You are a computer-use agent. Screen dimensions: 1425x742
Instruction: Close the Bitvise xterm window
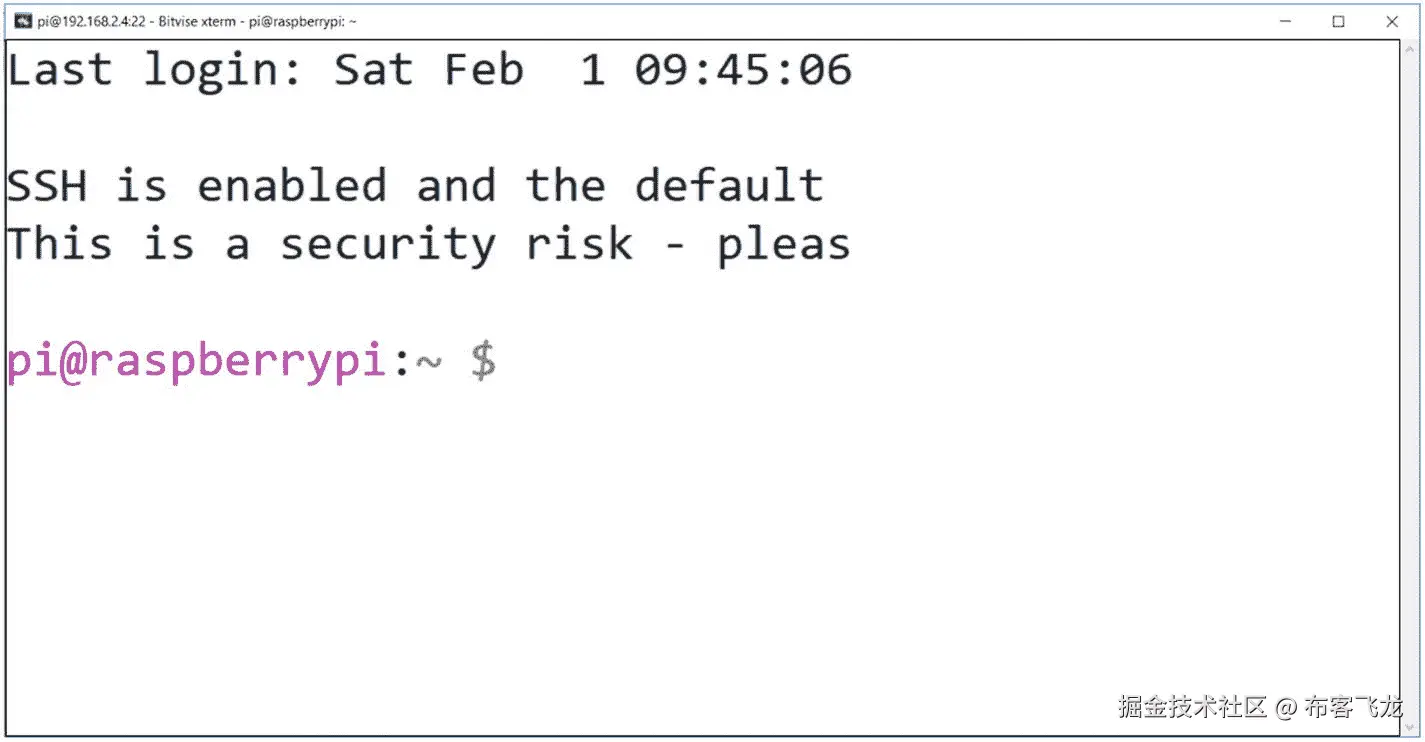point(1392,21)
